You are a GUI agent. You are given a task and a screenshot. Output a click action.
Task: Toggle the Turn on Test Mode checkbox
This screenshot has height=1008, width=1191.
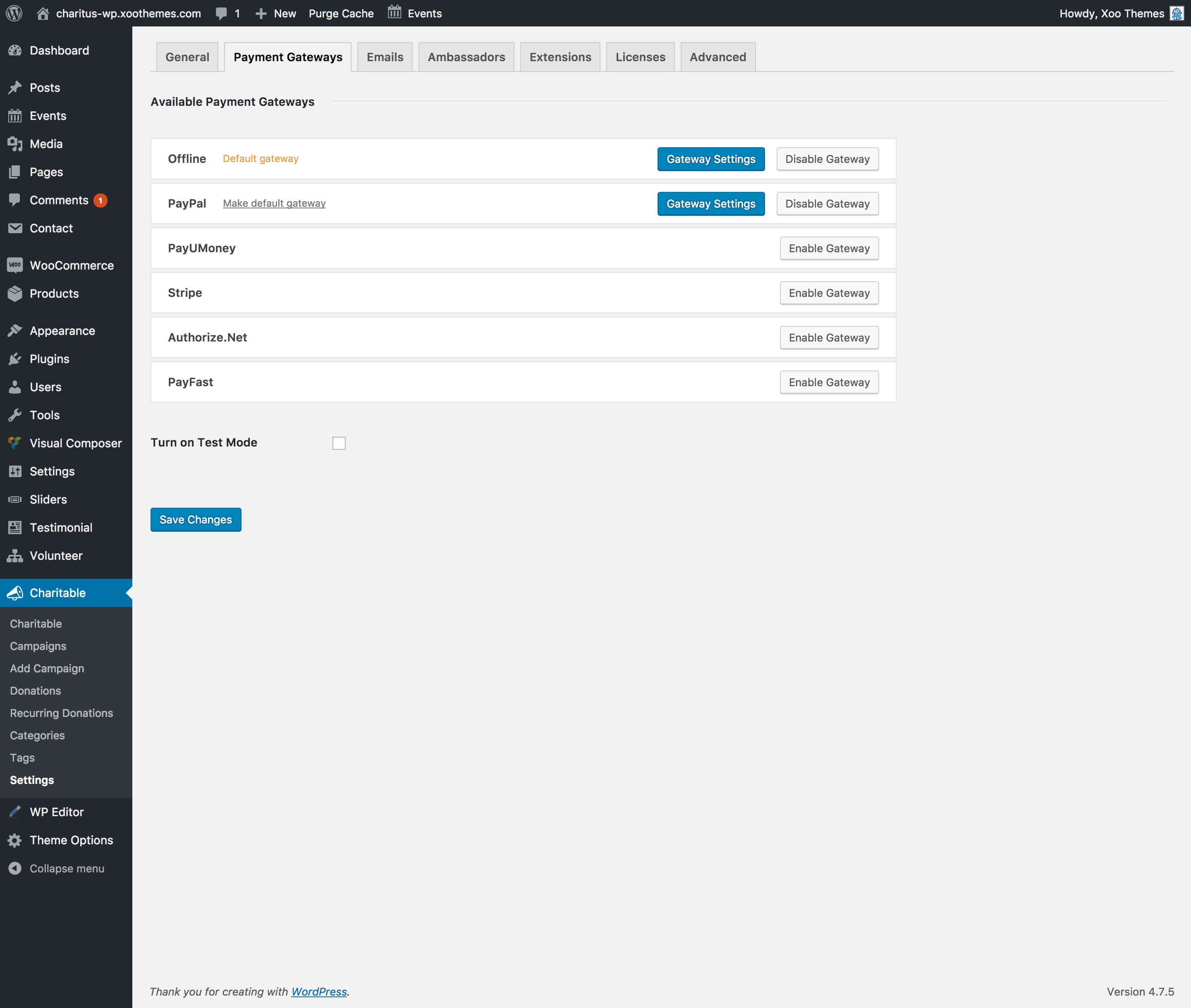[x=339, y=443]
